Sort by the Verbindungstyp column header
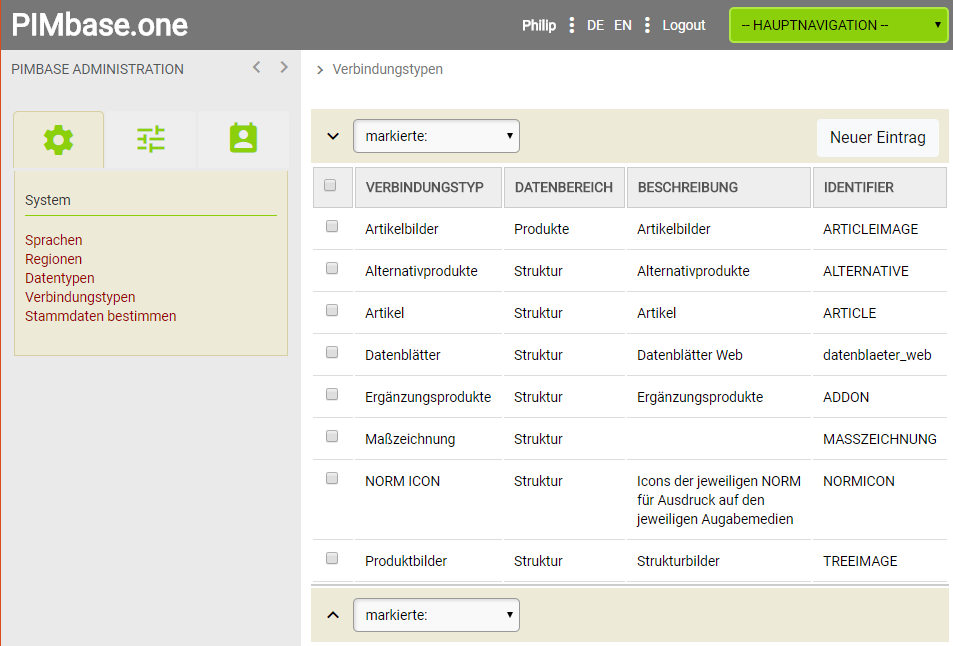Image resolution: width=953 pixels, height=646 pixels. tap(425, 187)
